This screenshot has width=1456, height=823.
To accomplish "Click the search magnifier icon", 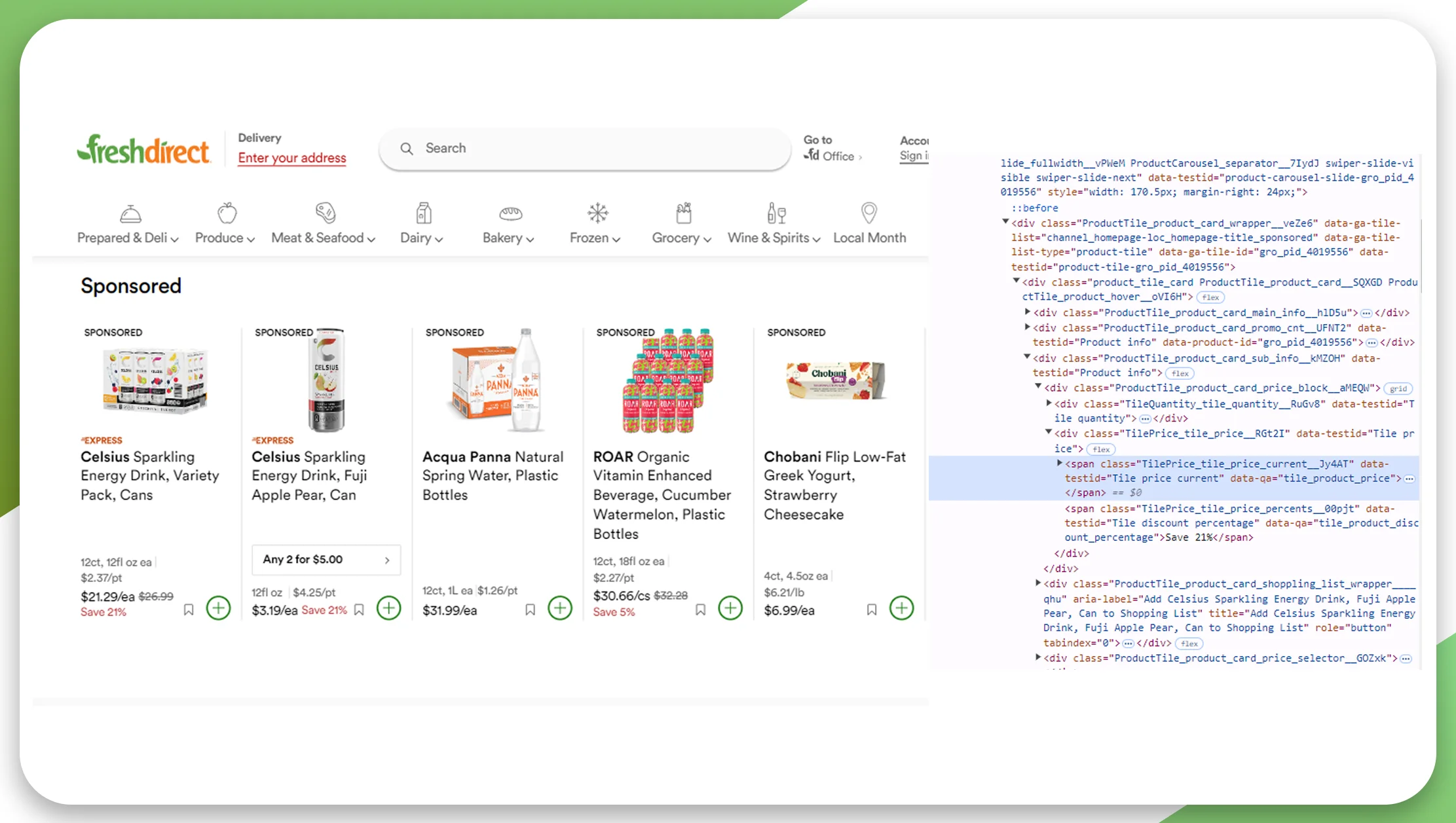I will (407, 149).
